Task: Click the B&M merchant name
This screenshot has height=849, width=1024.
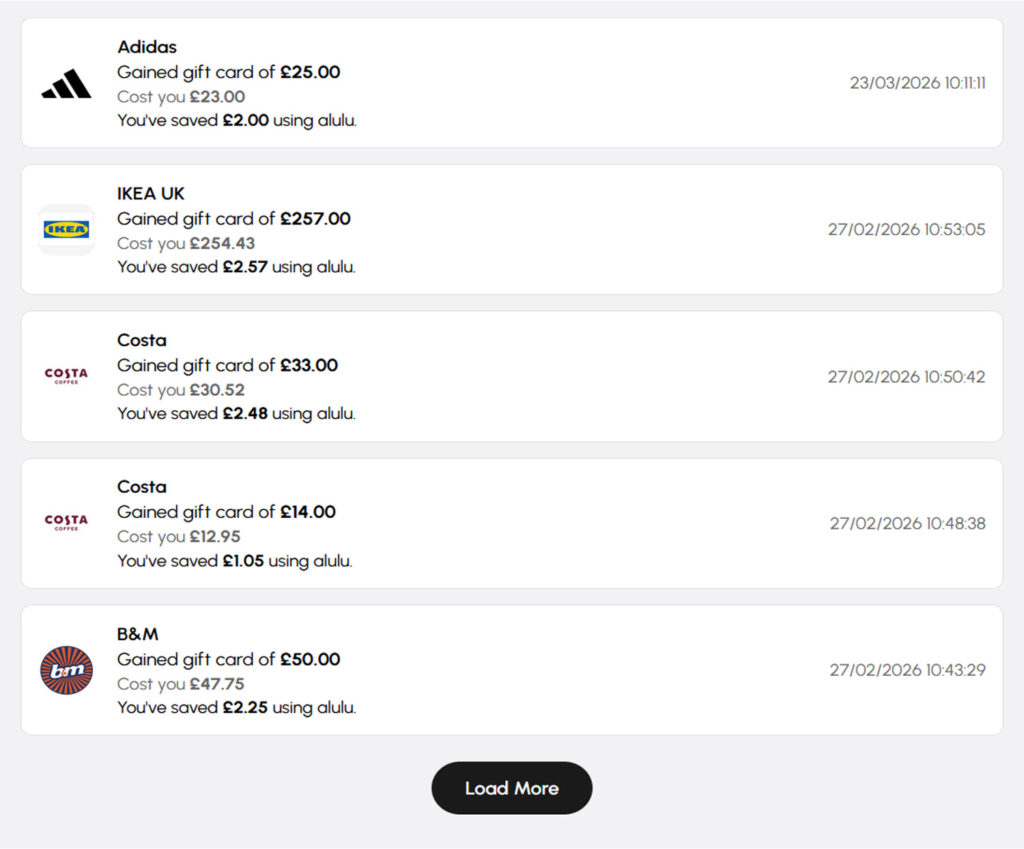Action: [138, 634]
